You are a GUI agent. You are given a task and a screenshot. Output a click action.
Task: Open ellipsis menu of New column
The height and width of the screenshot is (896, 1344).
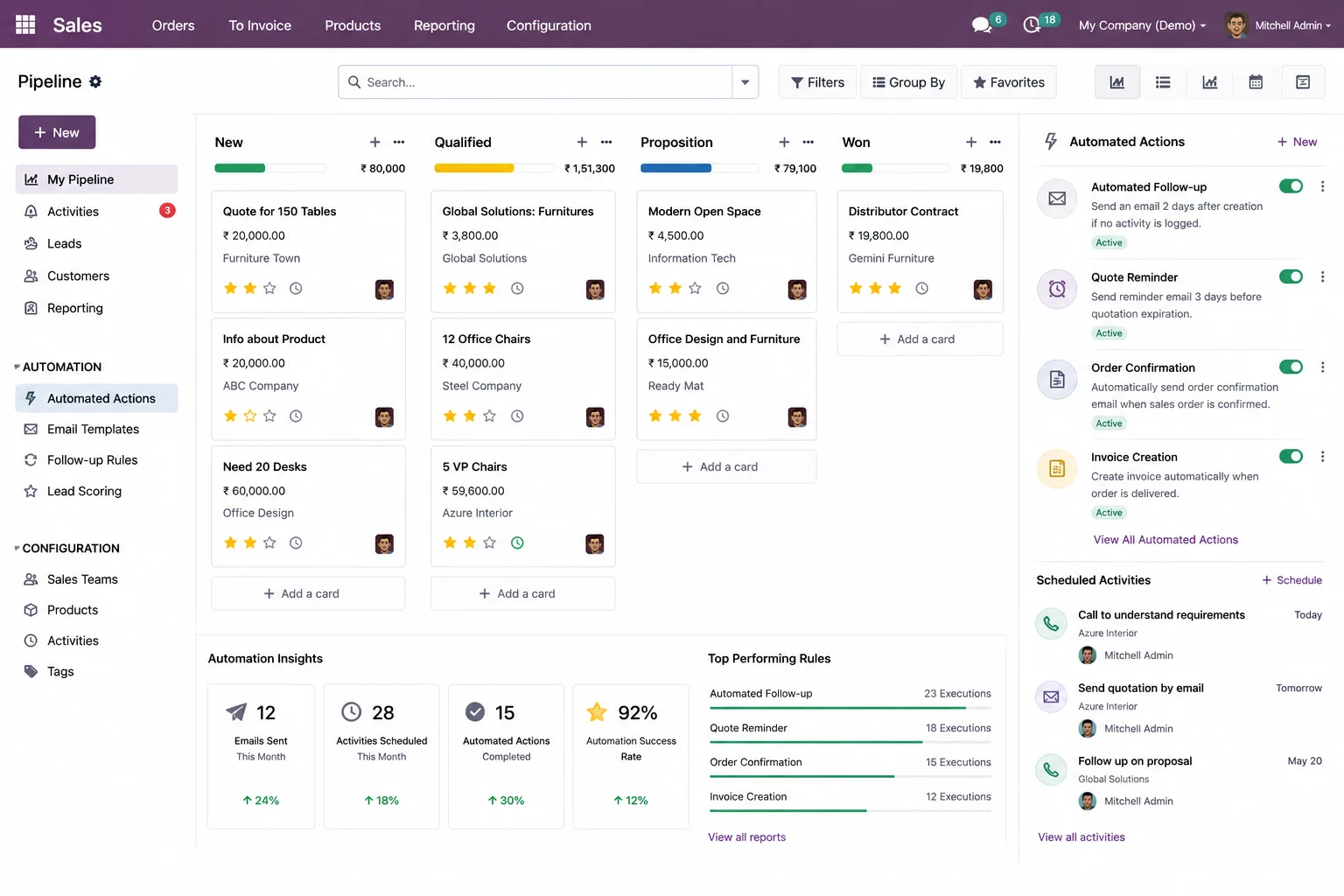click(399, 142)
